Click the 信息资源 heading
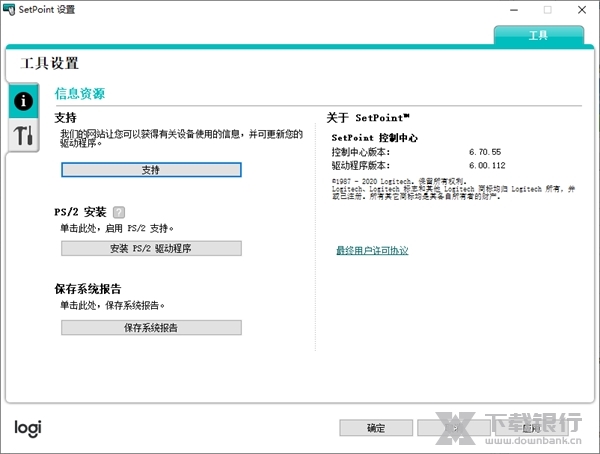The height and width of the screenshot is (454, 600). click(x=80, y=94)
